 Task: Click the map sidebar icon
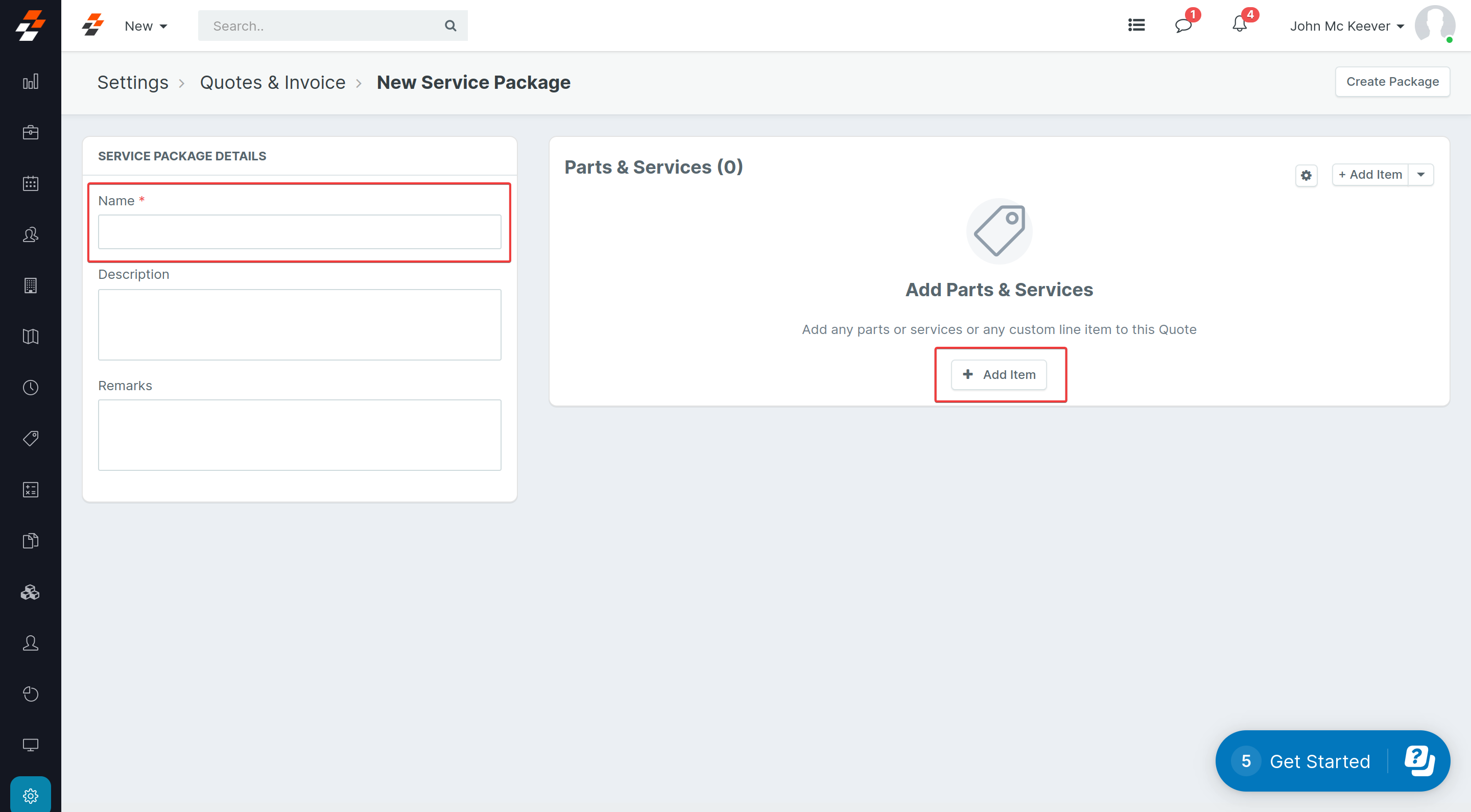pos(30,337)
